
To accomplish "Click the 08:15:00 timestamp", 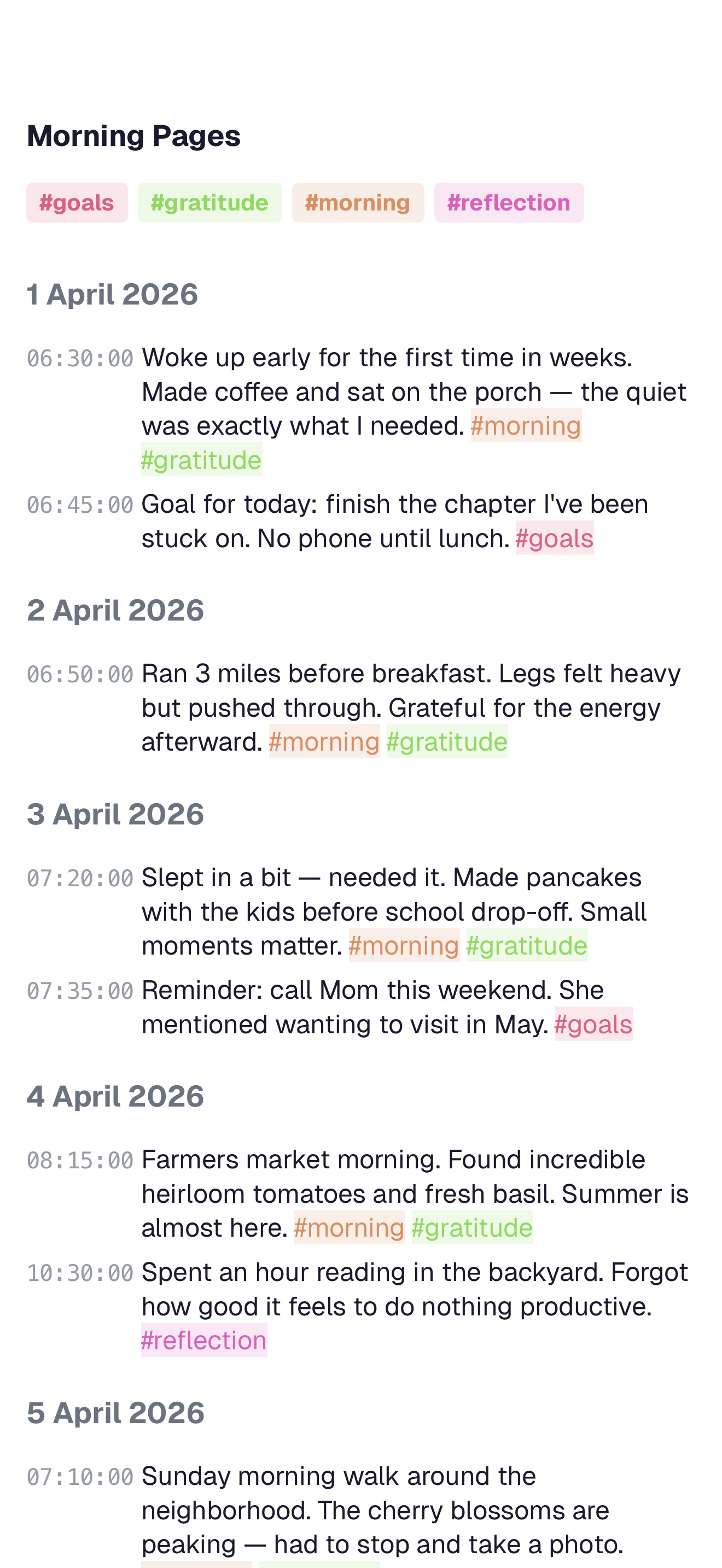I will click(x=80, y=1159).
